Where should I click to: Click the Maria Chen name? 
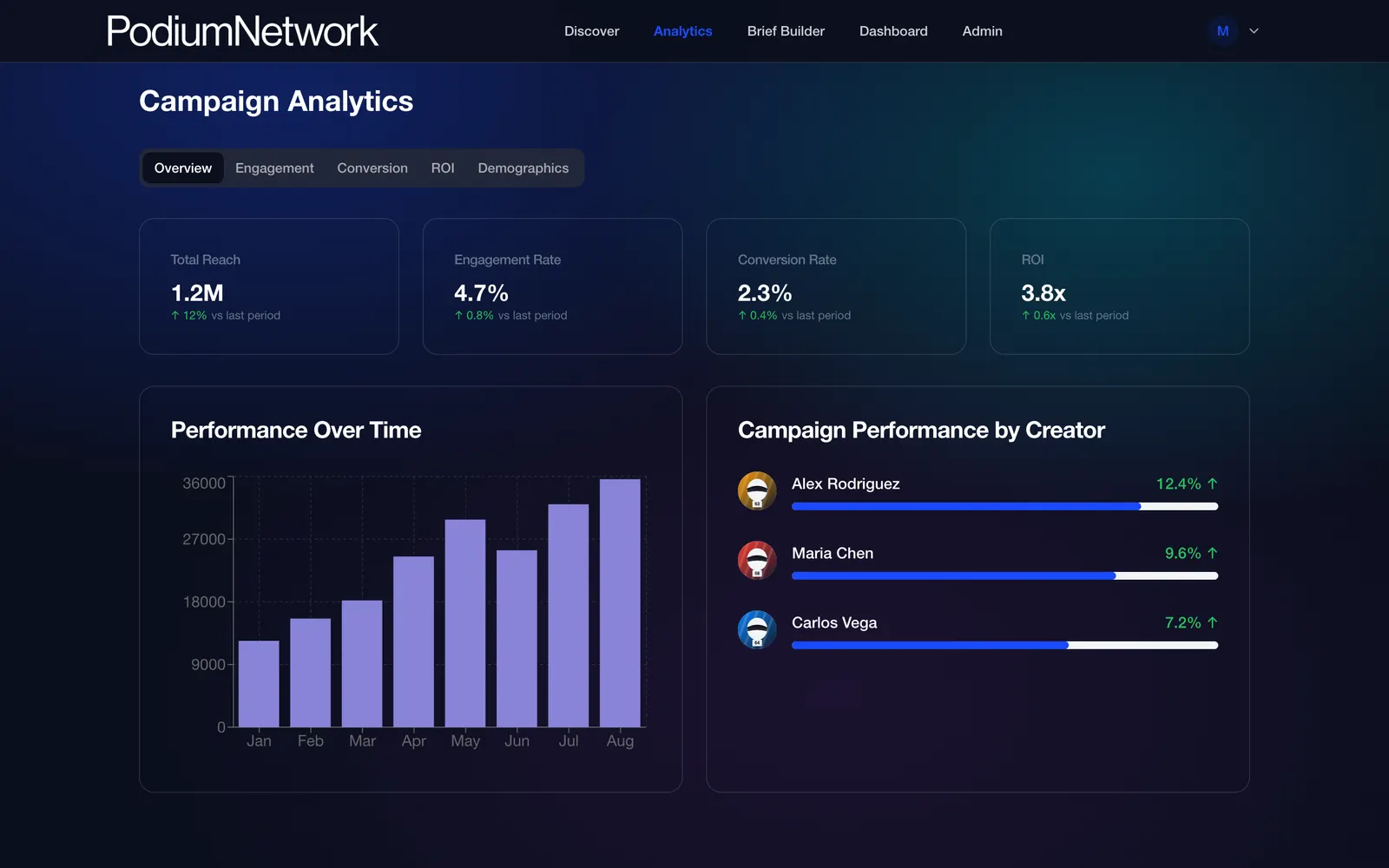coord(833,553)
